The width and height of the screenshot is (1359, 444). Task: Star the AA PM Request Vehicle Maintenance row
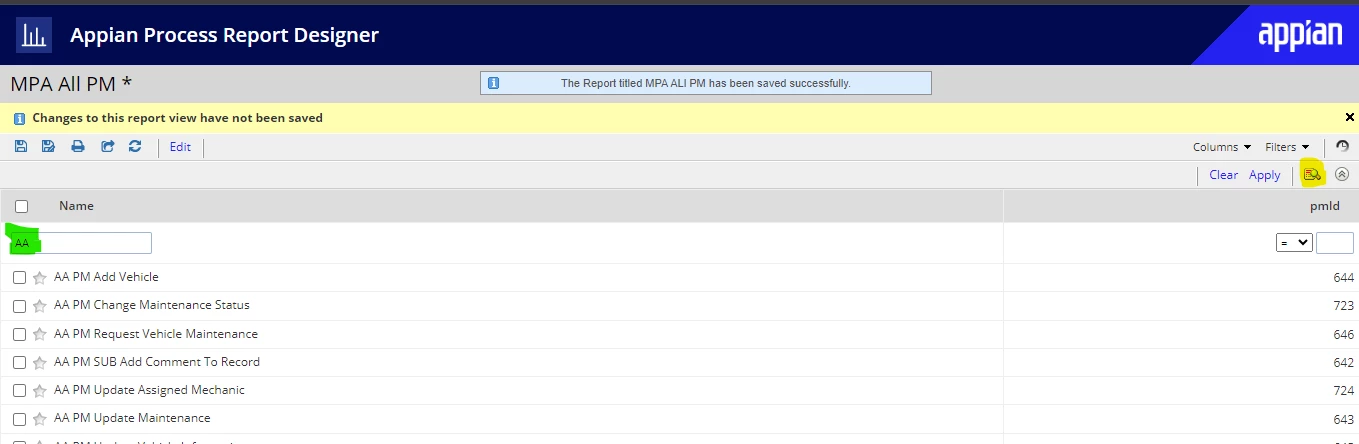(x=40, y=334)
